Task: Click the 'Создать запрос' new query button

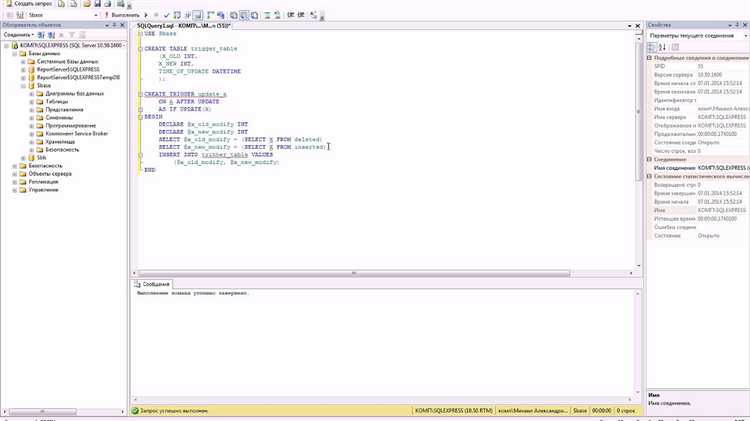Action: pyautogui.click(x=24, y=5)
